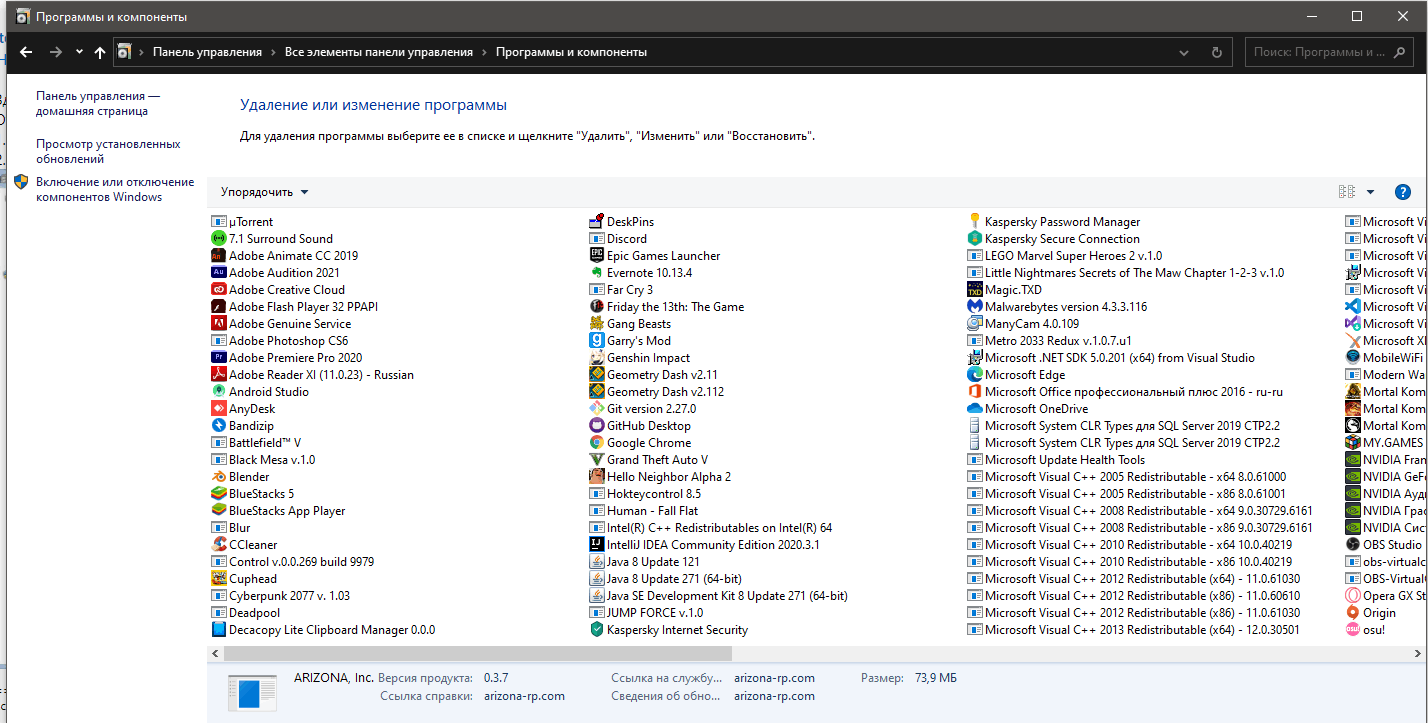The width and height of the screenshot is (1428, 723).
Task: Select Adobe Photoshop CS6 entry
Action: point(280,341)
